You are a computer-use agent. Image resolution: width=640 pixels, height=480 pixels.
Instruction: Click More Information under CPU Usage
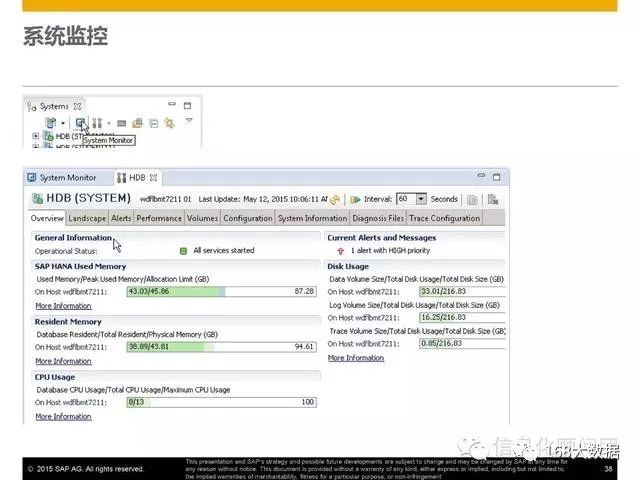pyautogui.click(x=63, y=416)
